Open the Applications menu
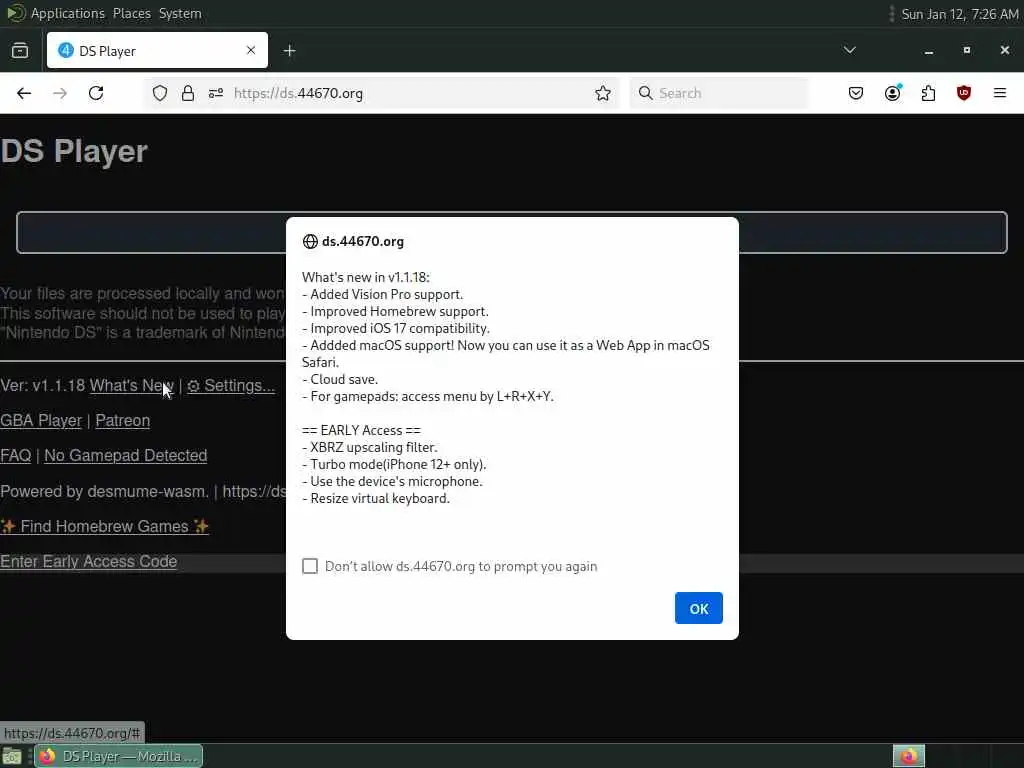 pos(67,13)
